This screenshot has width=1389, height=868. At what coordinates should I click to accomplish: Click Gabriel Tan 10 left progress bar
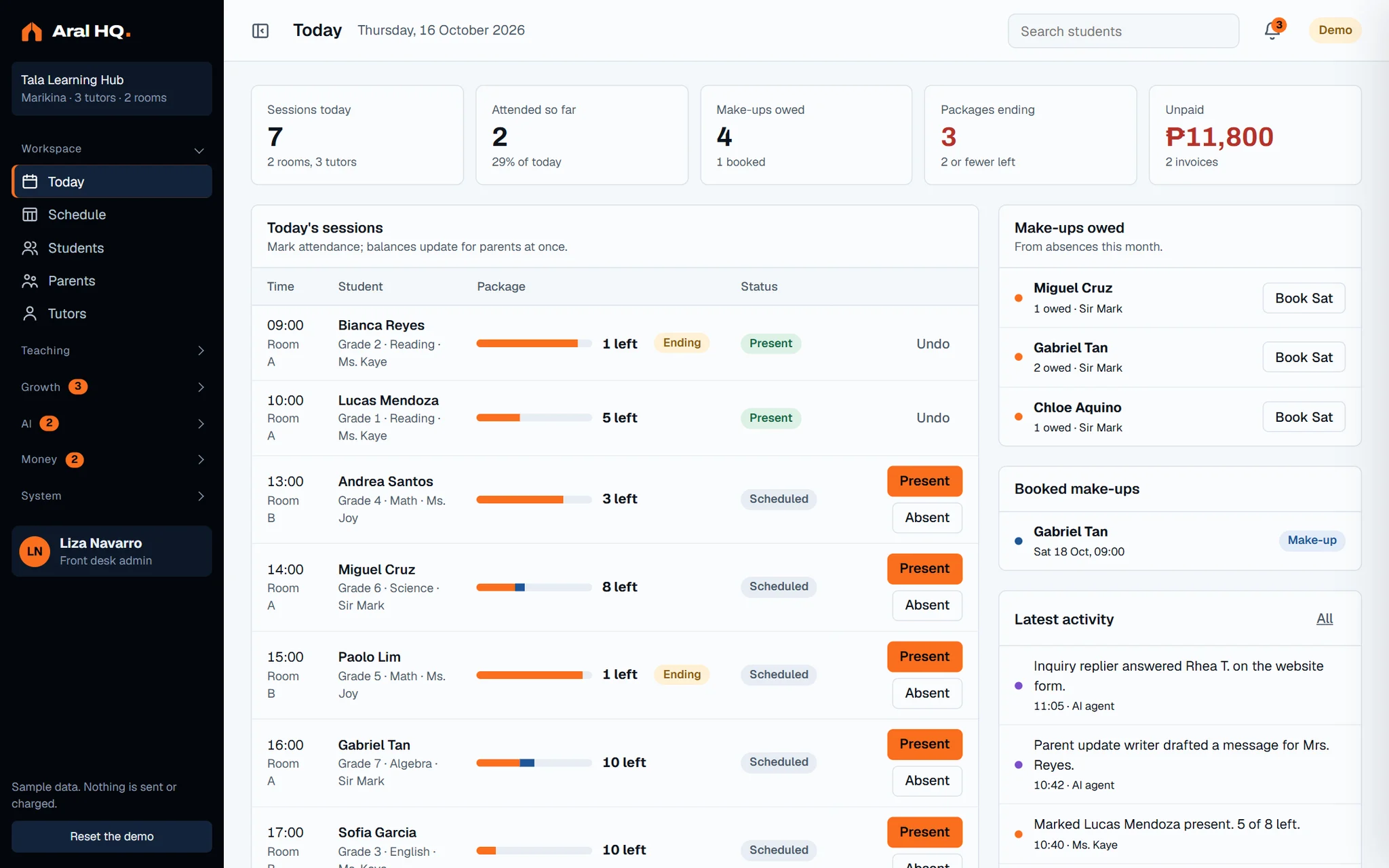click(534, 763)
